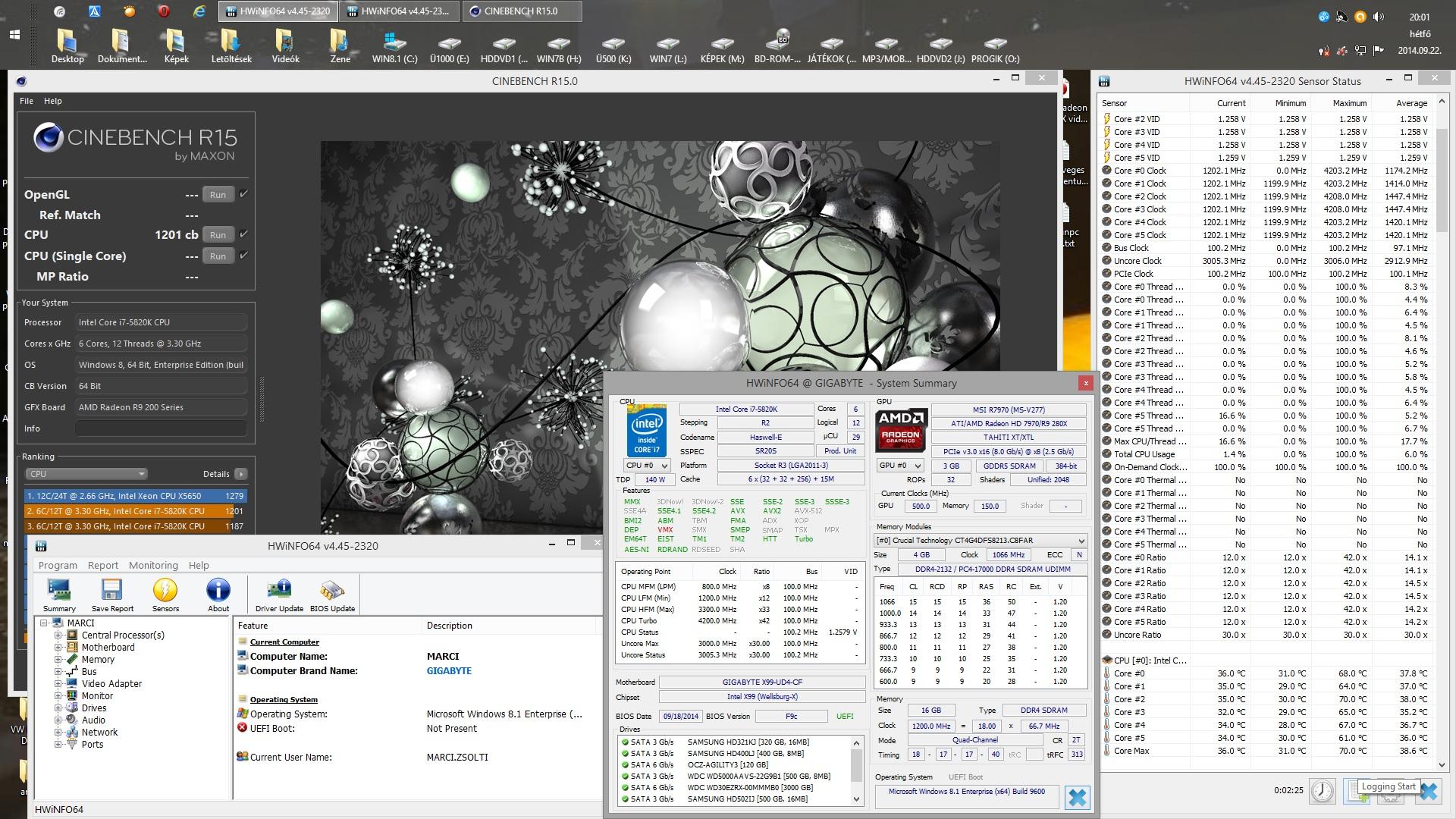Collapse the MARCI root tree node
Viewport: 1456px width, 819px height.
click(x=44, y=623)
